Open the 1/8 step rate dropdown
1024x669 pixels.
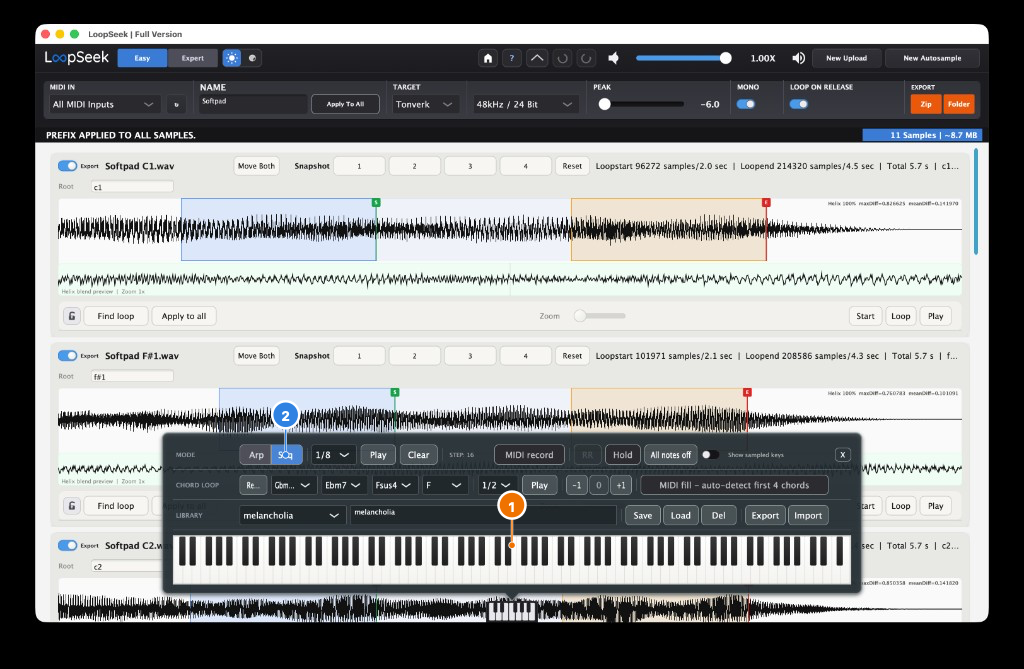tap(333, 455)
